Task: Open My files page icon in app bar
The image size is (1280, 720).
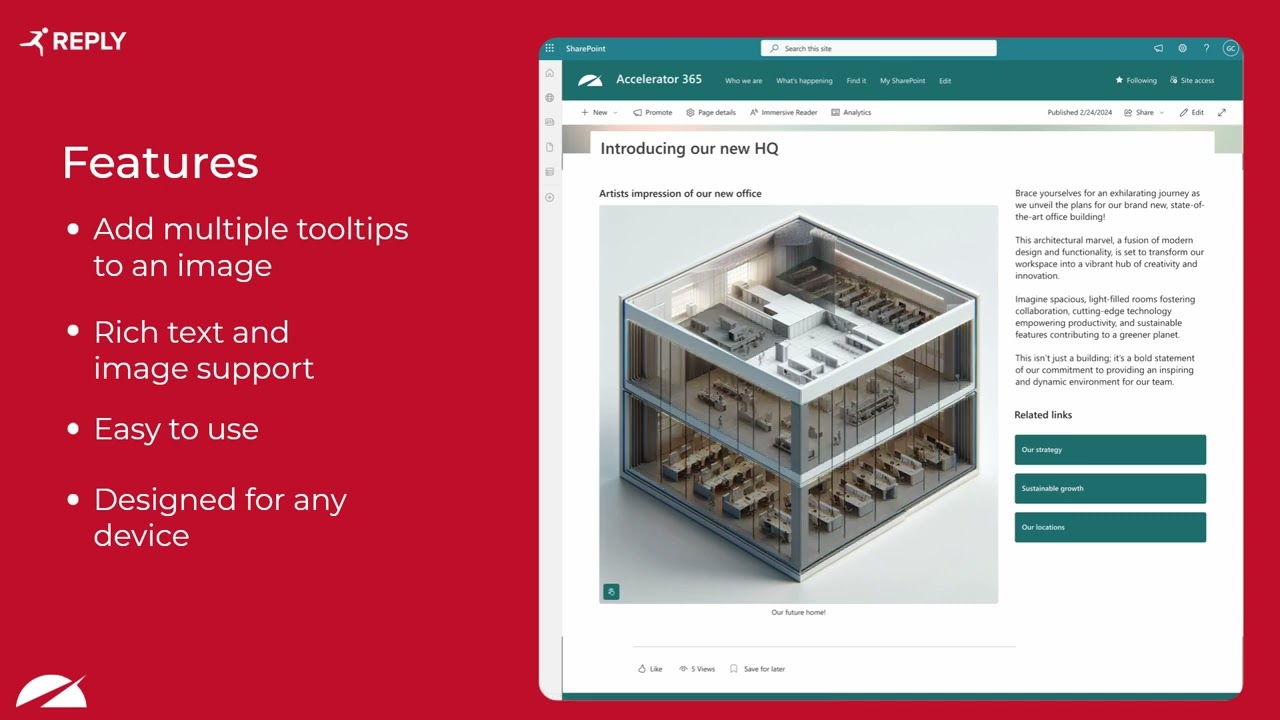Action: coord(549,147)
